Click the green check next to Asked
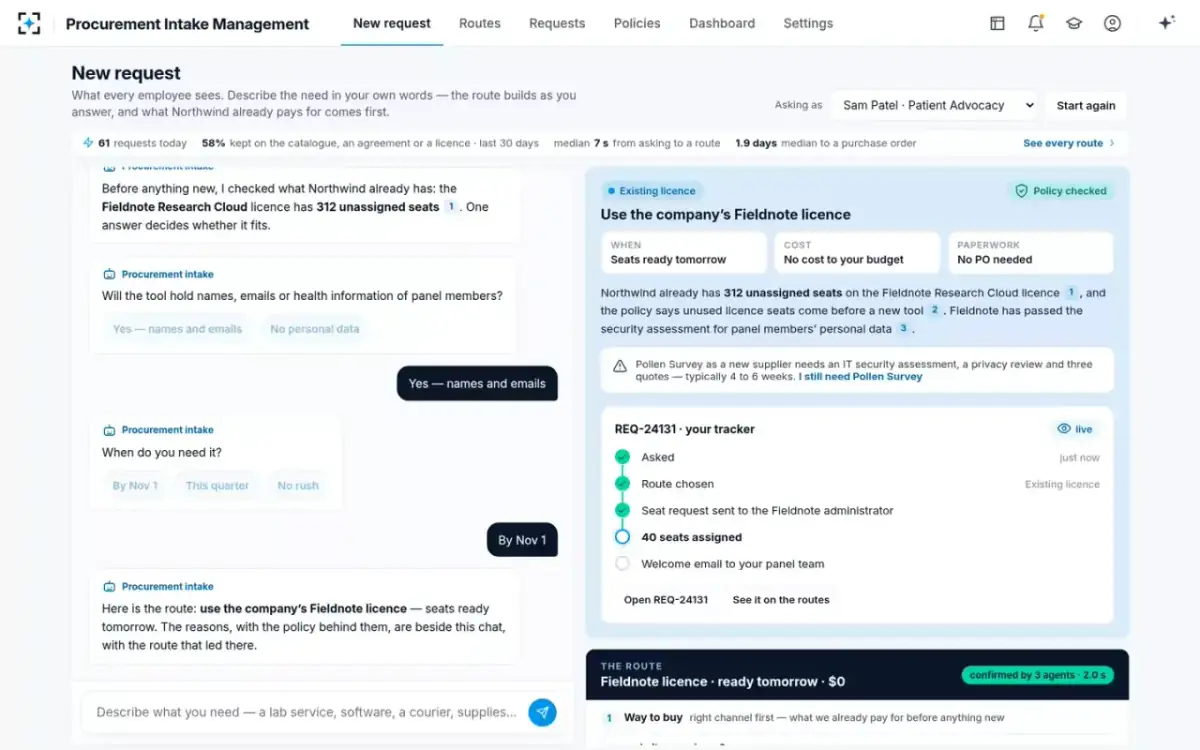This screenshot has height=750, width=1200. [x=623, y=457]
